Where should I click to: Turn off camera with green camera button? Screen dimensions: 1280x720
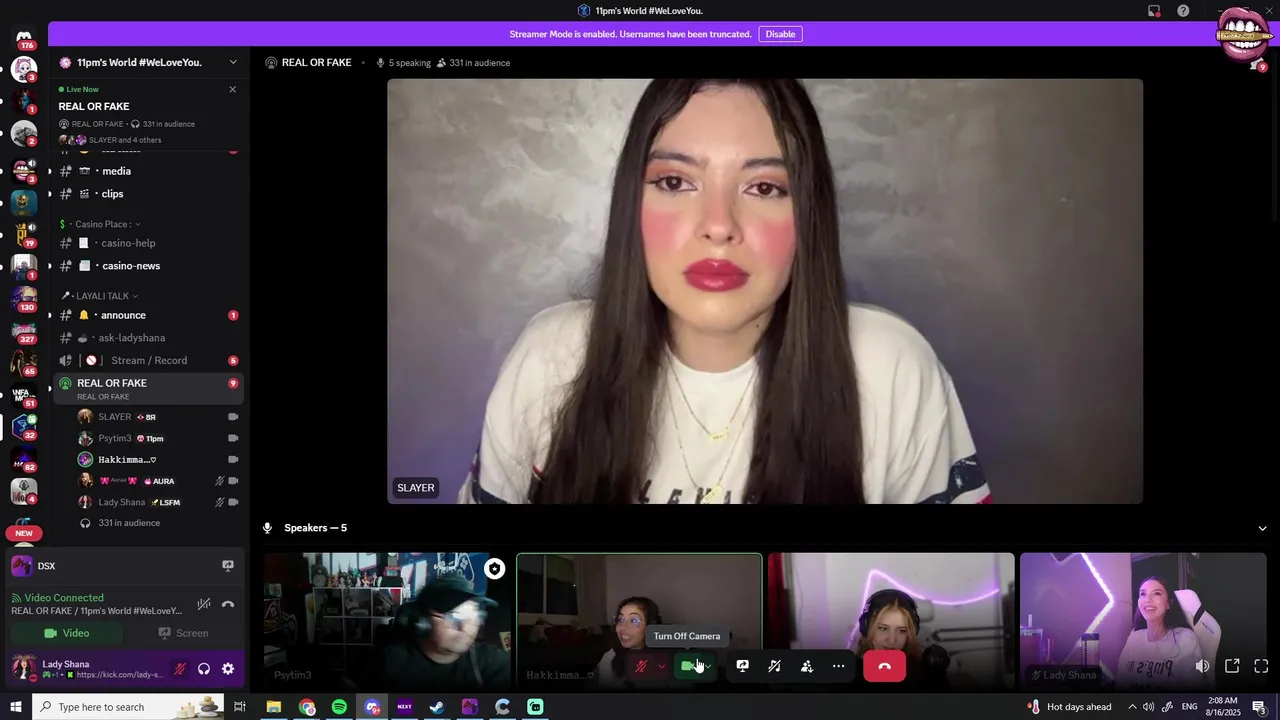click(x=688, y=666)
